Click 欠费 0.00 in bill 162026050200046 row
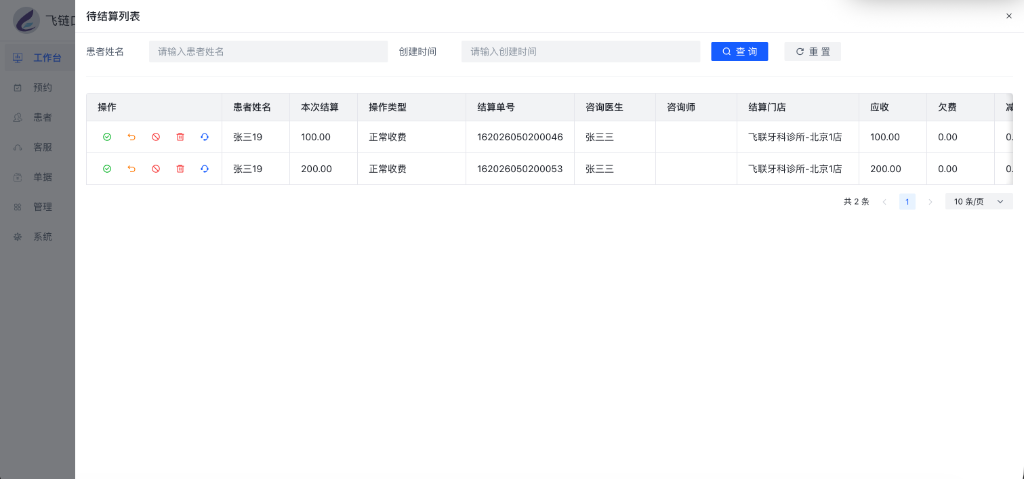This screenshot has width=1024, height=479. [948, 137]
